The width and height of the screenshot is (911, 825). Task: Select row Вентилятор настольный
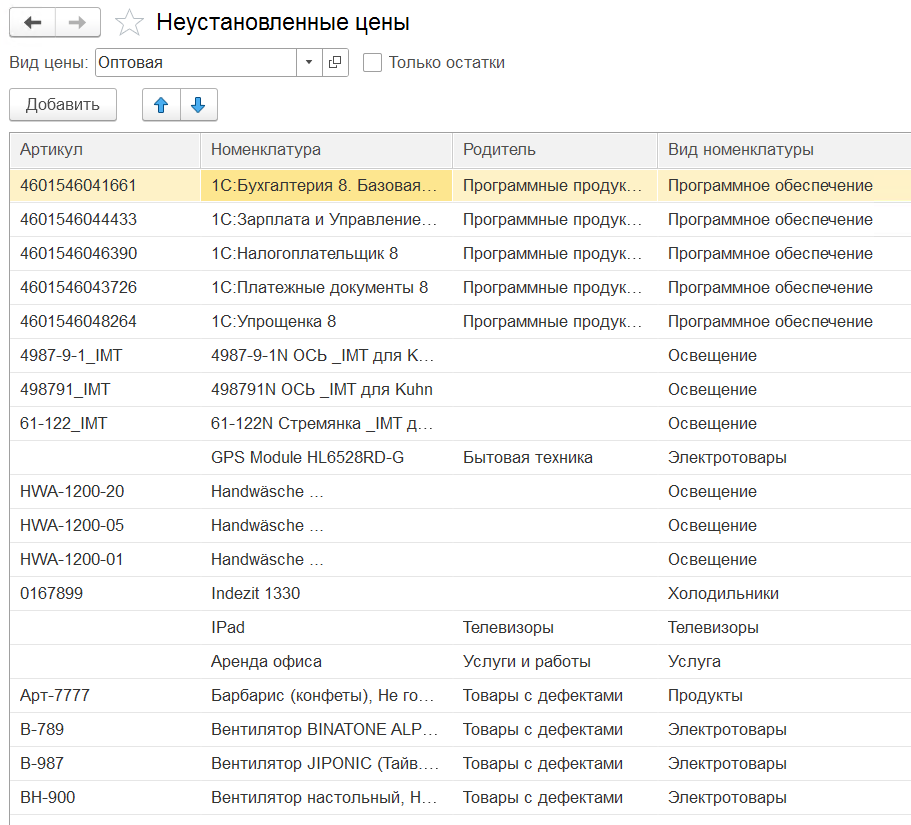[x=326, y=797]
